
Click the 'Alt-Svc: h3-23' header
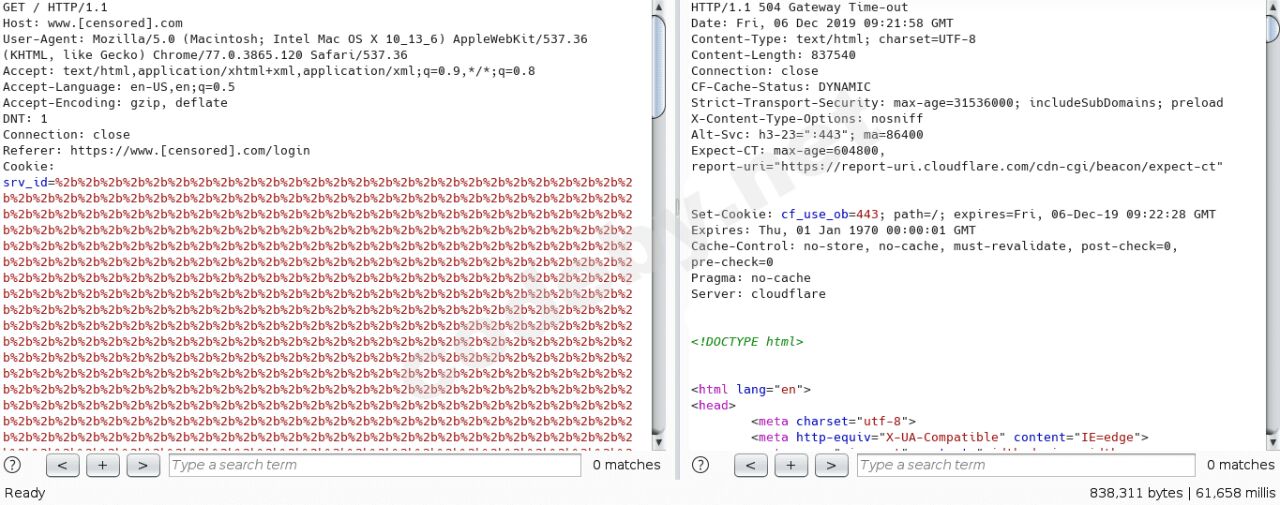(807, 135)
